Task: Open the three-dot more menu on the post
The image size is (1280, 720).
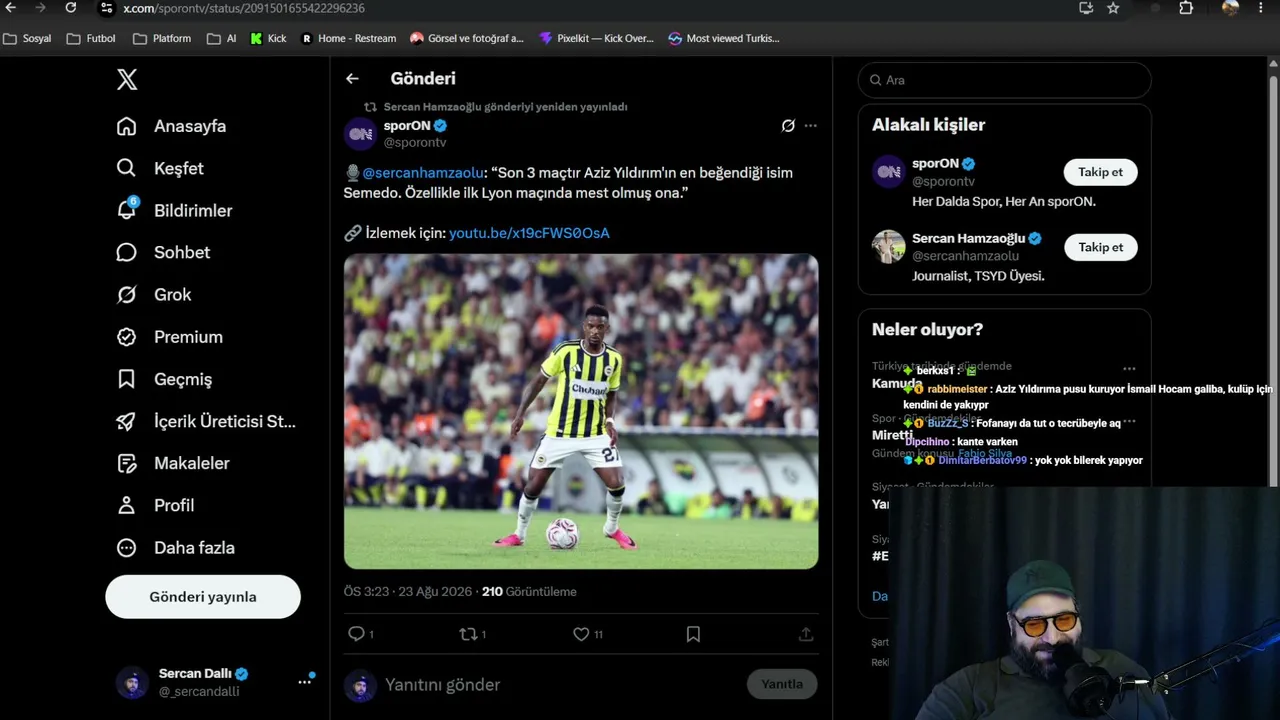Action: (x=811, y=126)
